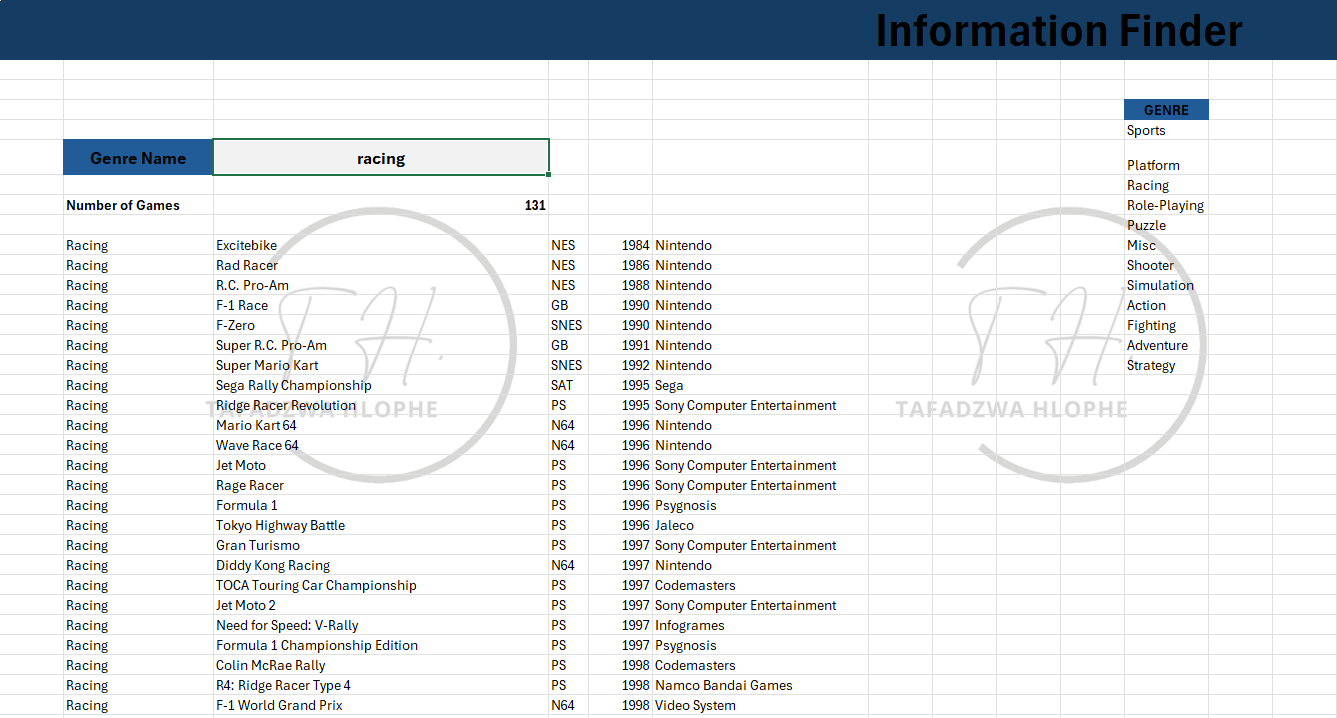This screenshot has height=718, width=1337.
Task: Select the Excitebike game title cell
Action: click(246, 245)
